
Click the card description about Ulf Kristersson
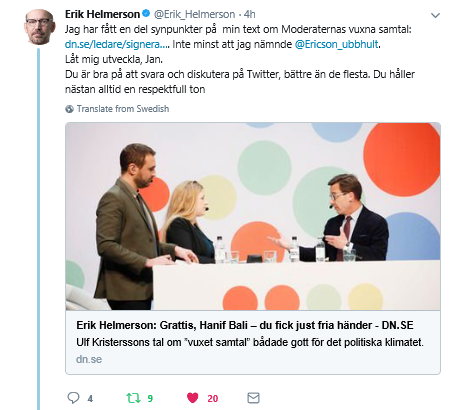click(250, 342)
